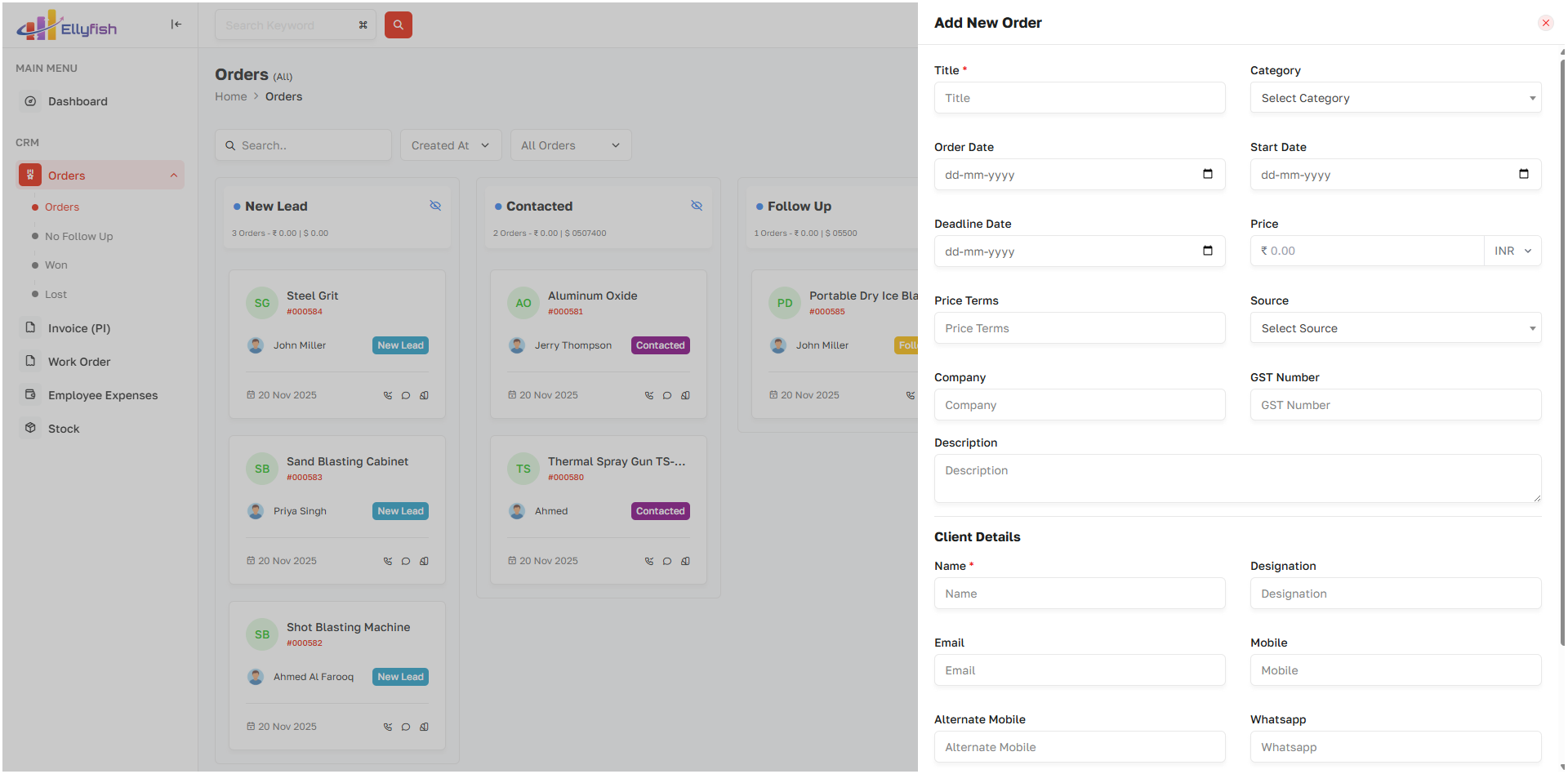Open calendar picker for Start Date
Viewport: 1568px width, 774px height.
1523,174
